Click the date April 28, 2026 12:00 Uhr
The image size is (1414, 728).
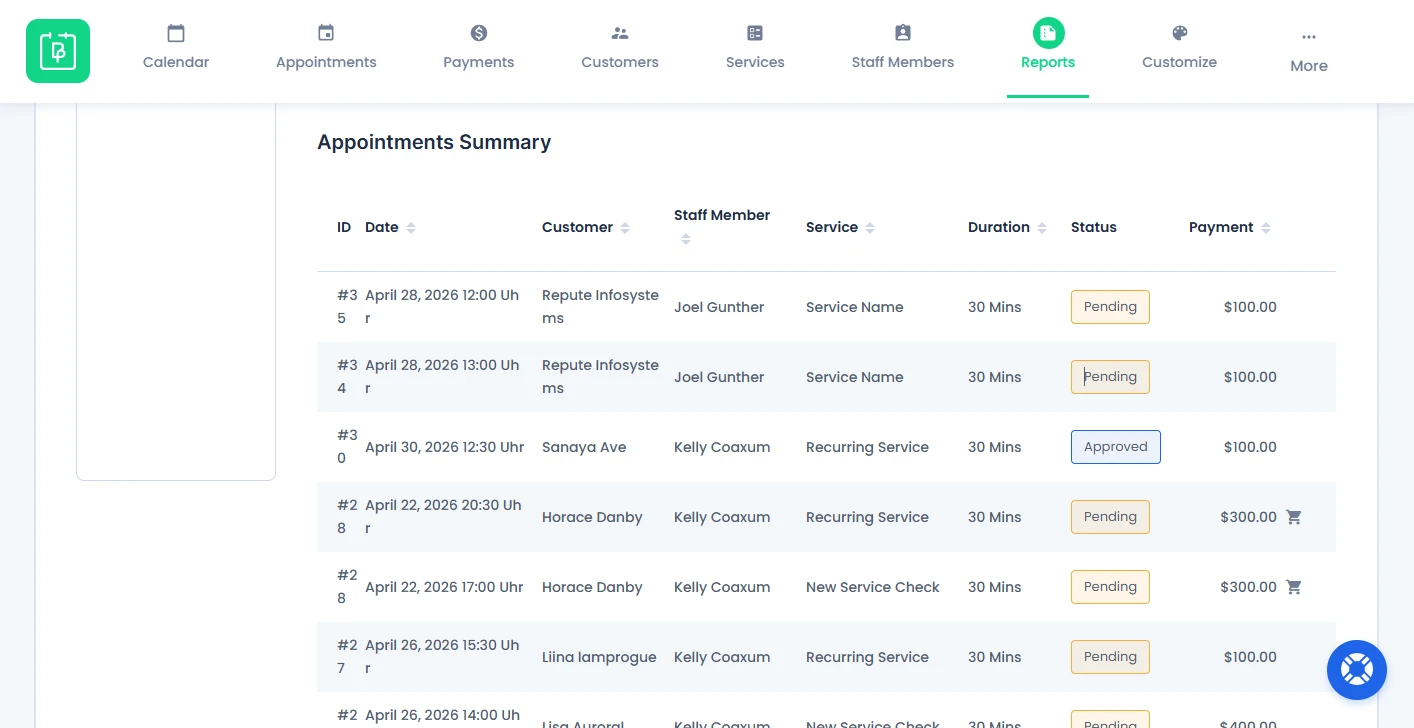click(x=442, y=307)
